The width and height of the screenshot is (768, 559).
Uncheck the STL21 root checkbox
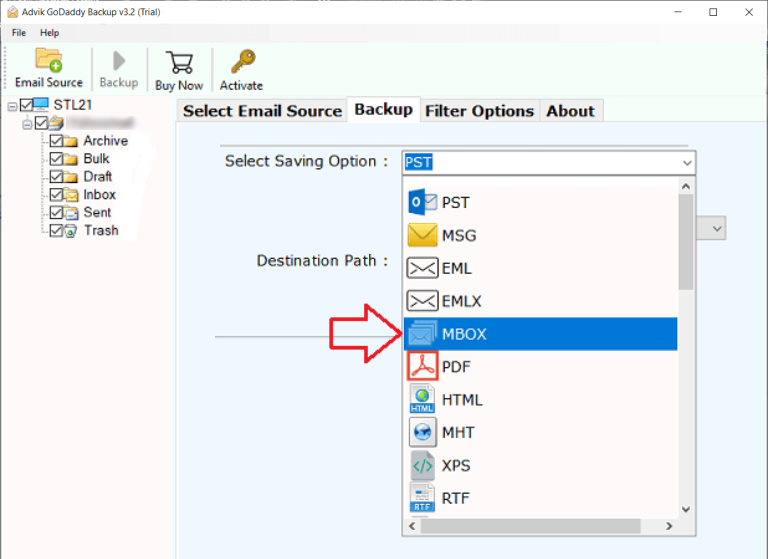(26, 104)
